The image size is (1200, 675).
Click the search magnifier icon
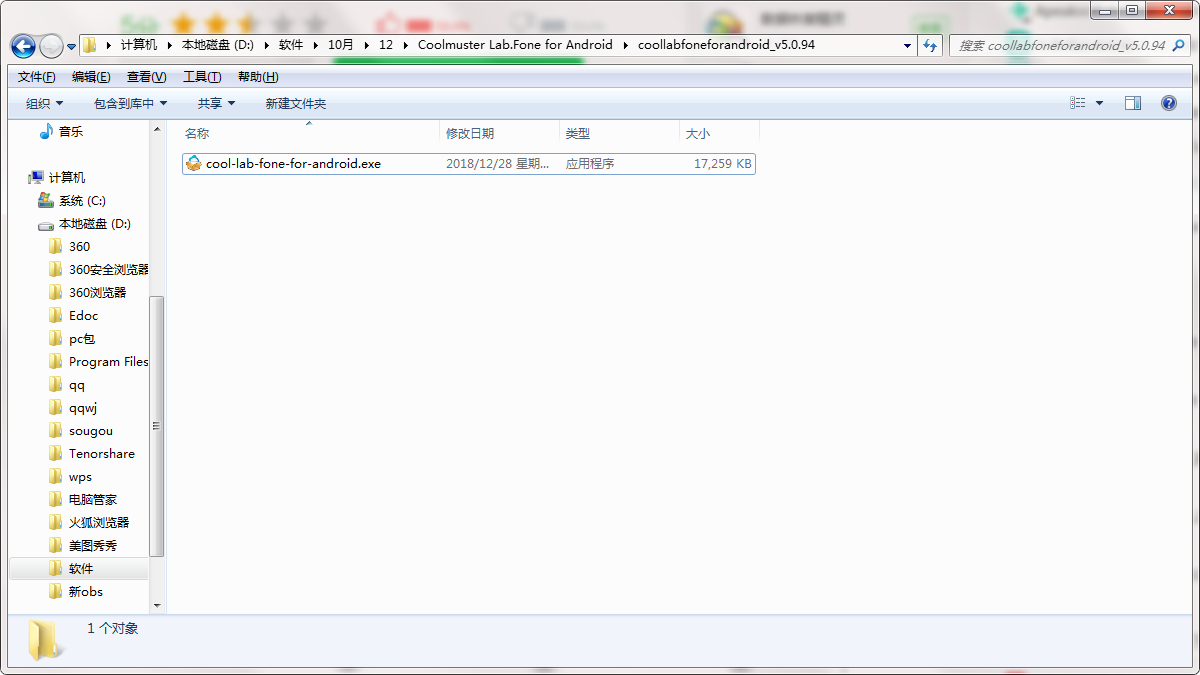(1179, 45)
